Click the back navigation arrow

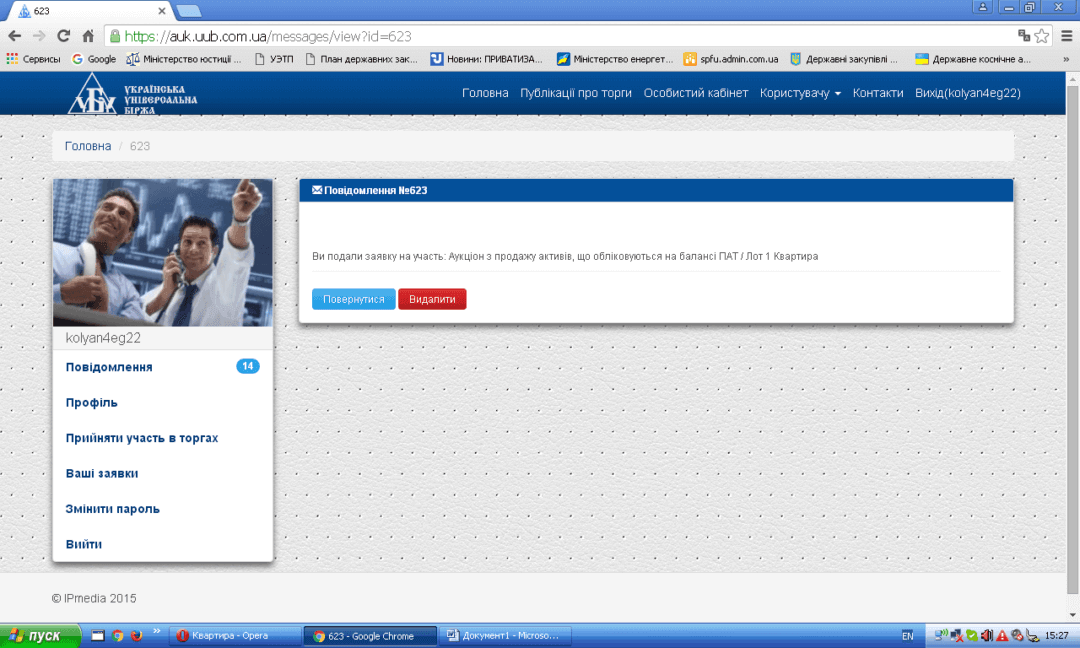pyautogui.click(x=15, y=35)
